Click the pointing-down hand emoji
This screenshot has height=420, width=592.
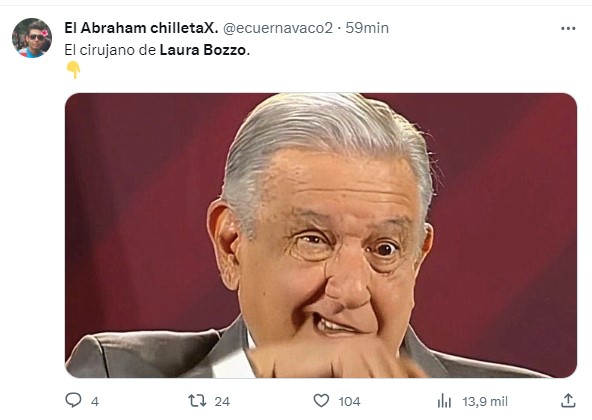pos(73,70)
